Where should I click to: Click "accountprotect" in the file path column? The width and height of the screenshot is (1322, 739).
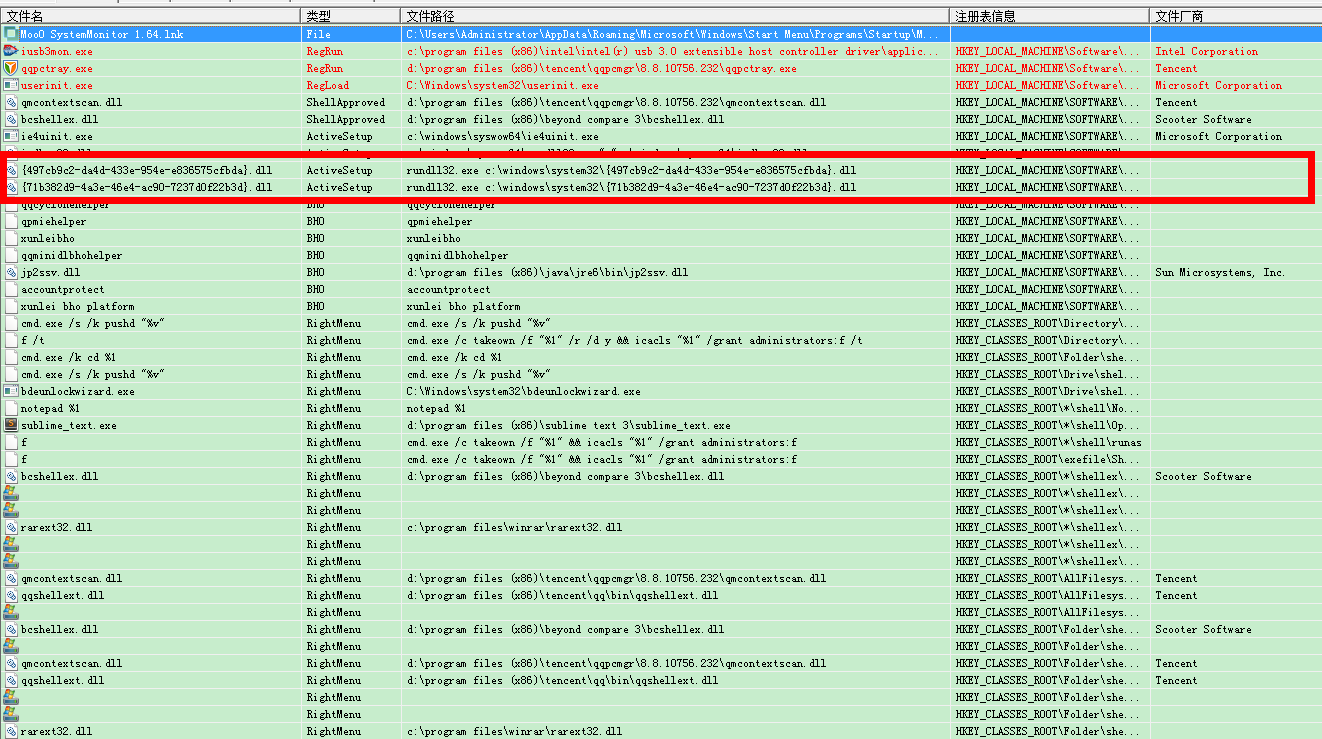pos(449,289)
